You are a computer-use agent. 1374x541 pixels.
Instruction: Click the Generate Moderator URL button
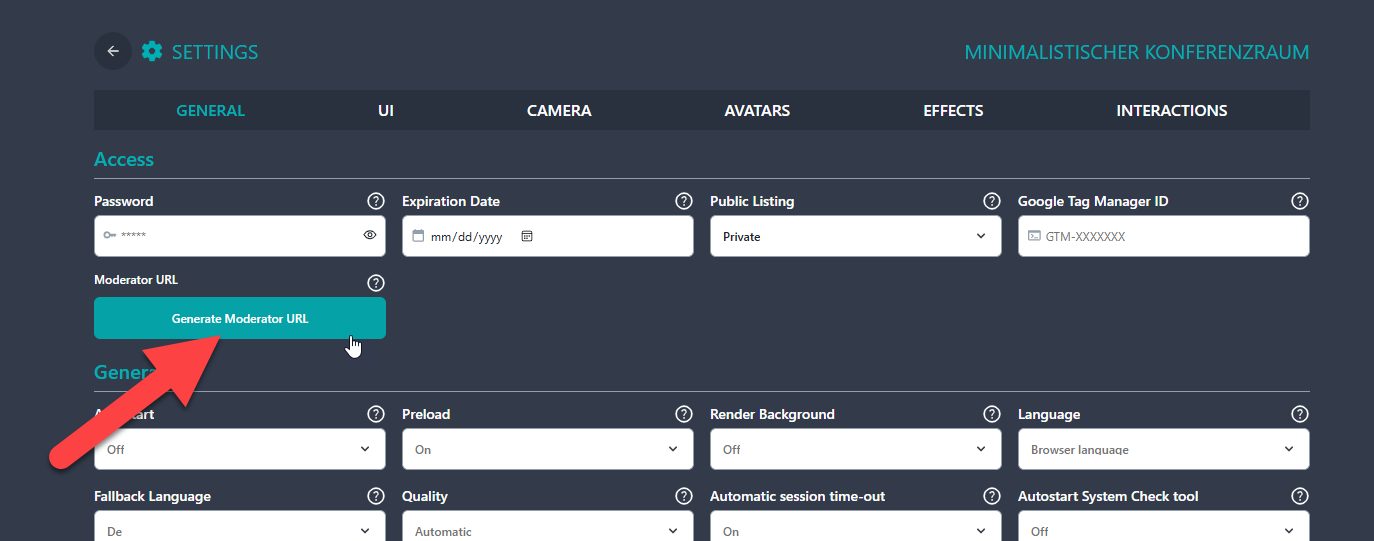click(240, 318)
